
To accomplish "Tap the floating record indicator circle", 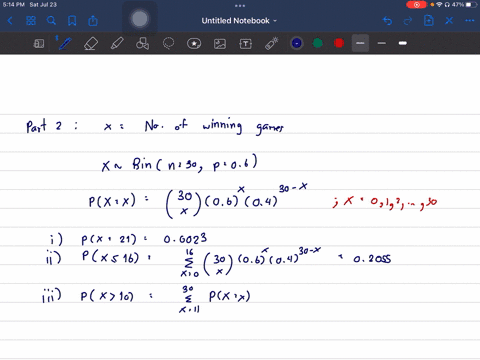I will coord(140,19).
